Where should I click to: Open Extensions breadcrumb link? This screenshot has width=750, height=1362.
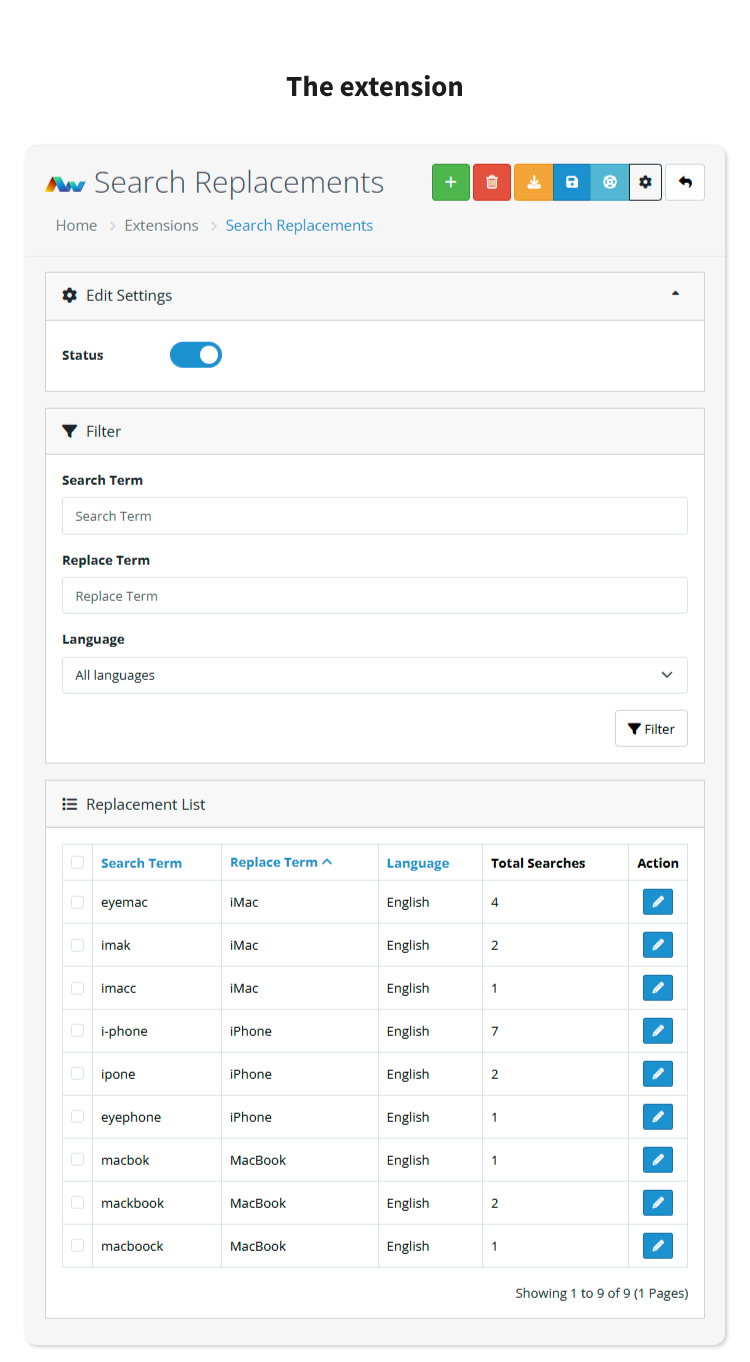(x=161, y=225)
